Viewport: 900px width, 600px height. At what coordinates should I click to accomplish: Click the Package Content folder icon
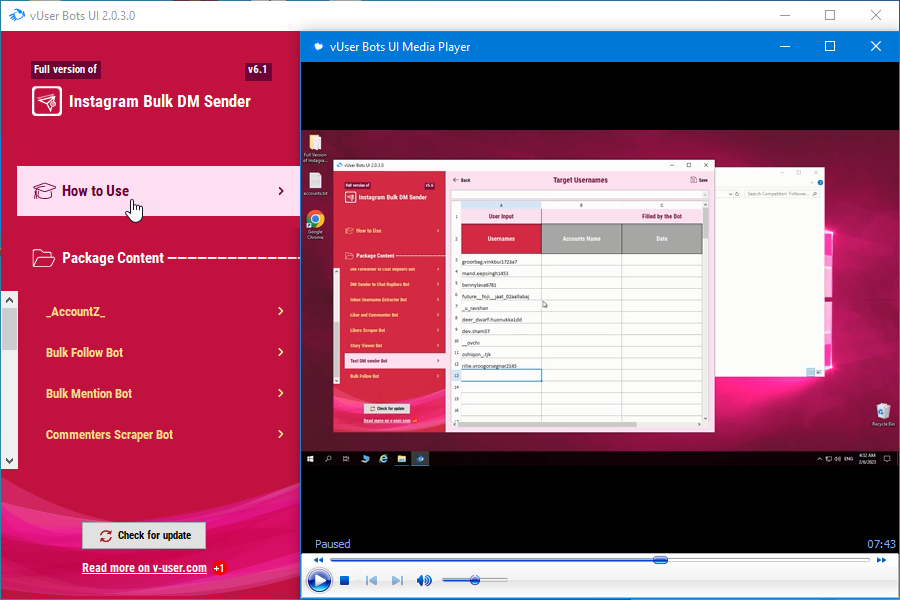44,258
